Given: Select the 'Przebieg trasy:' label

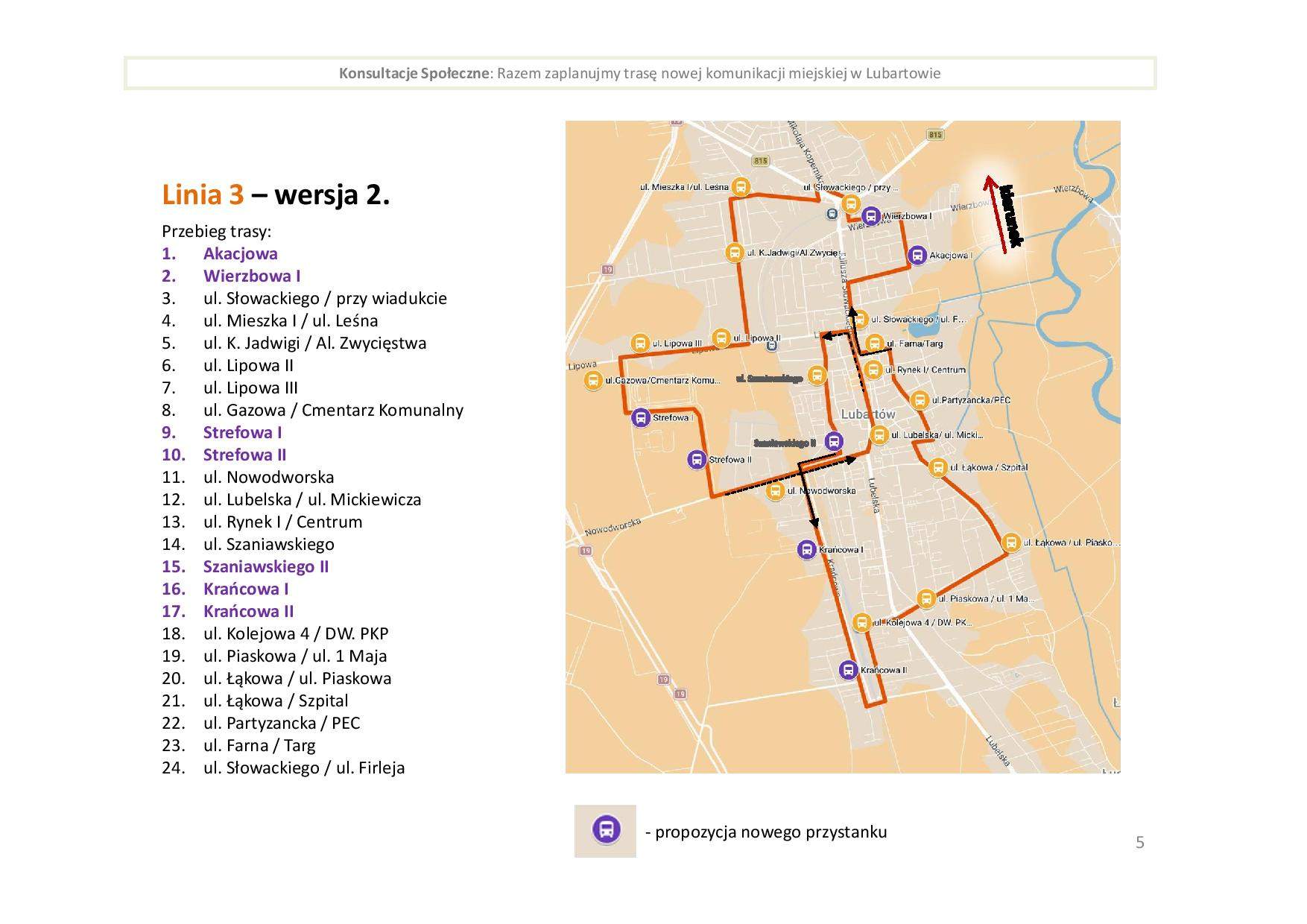Looking at the screenshot, I should pyautogui.click(x=217, y=232).
